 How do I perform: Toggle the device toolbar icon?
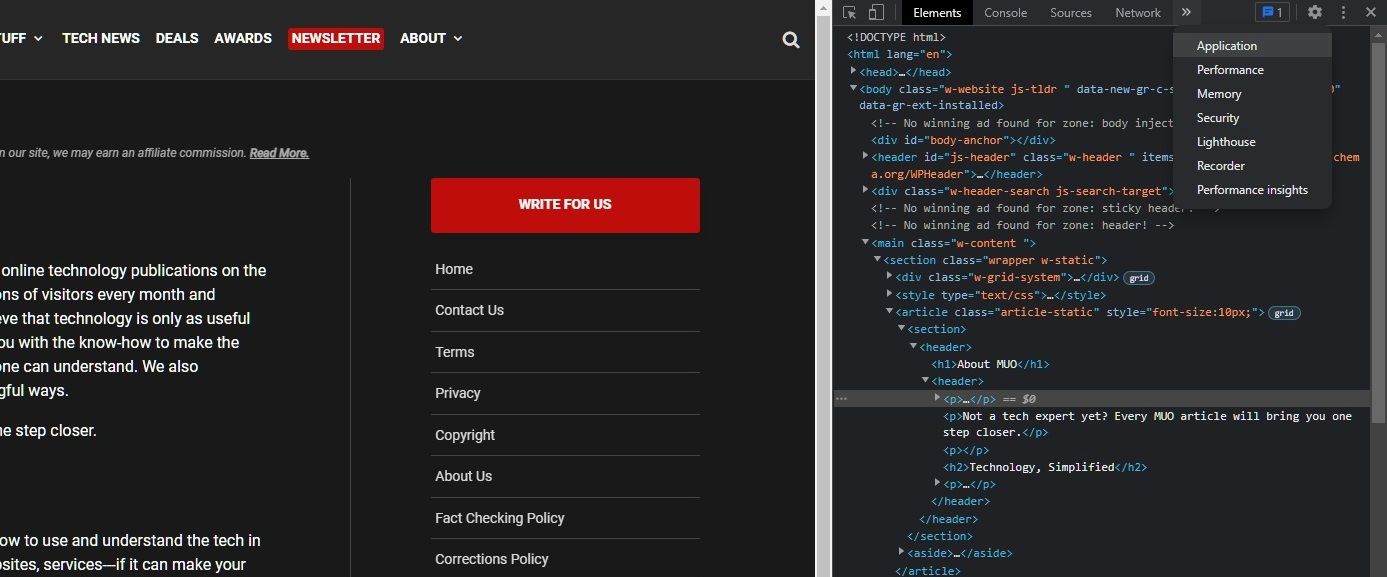[x=875, y=13]
